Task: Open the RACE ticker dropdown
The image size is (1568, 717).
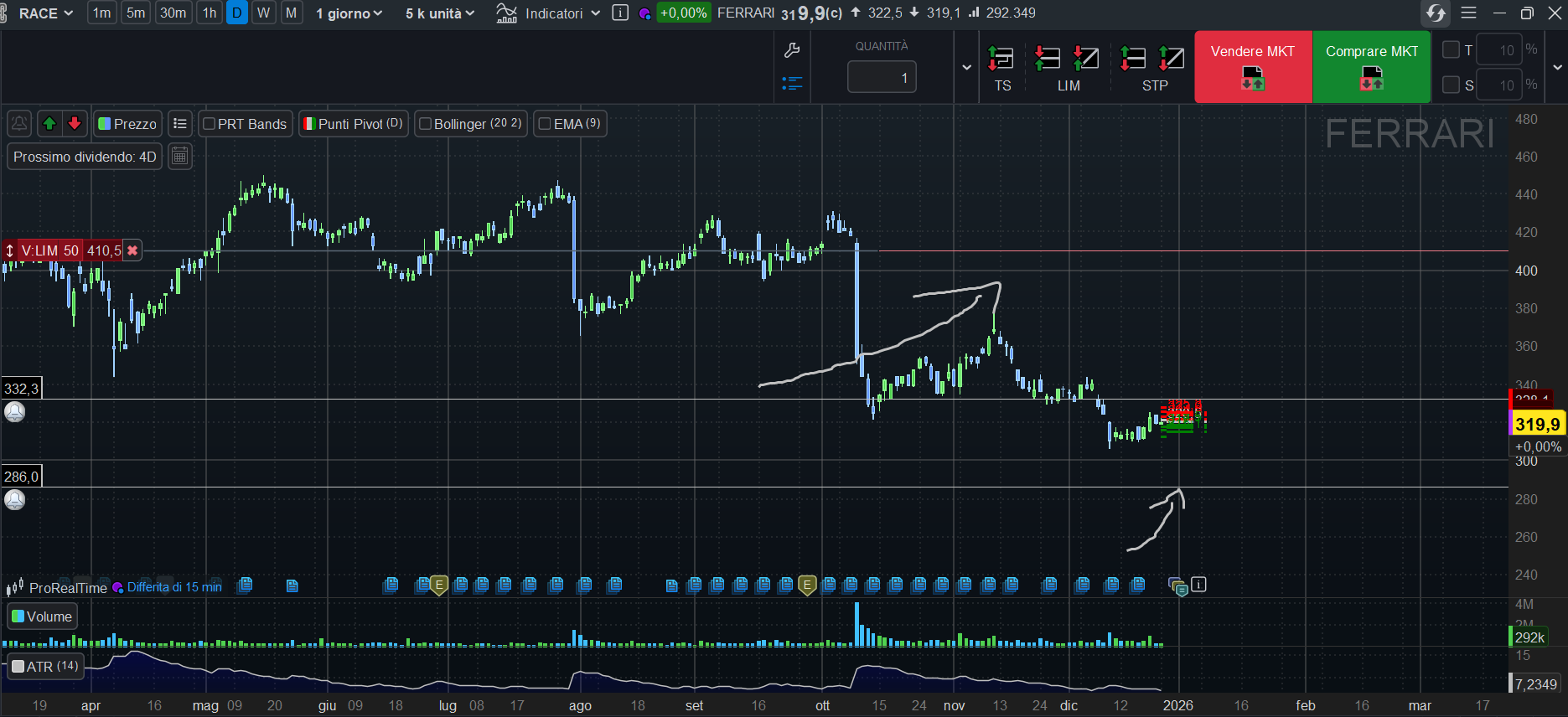Action: [x=46, y=13]
